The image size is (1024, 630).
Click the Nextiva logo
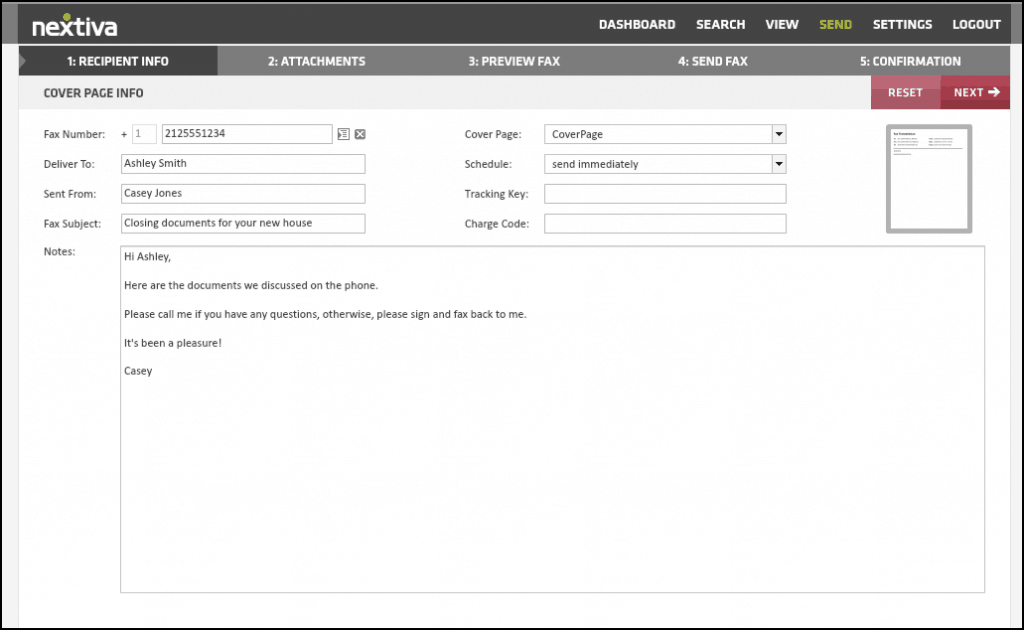point(73,25)
